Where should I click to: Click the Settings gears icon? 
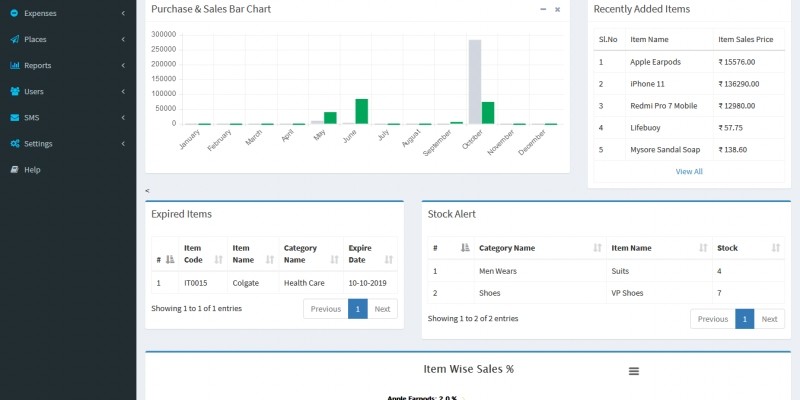[x=14, y=143]
